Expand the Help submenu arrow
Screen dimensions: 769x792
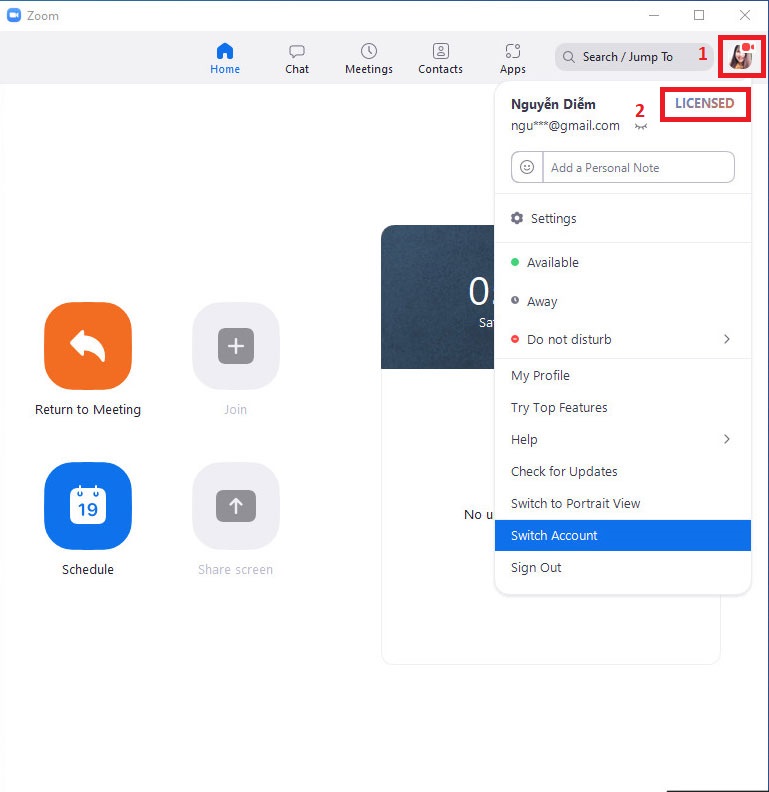[x=727, y=439]
